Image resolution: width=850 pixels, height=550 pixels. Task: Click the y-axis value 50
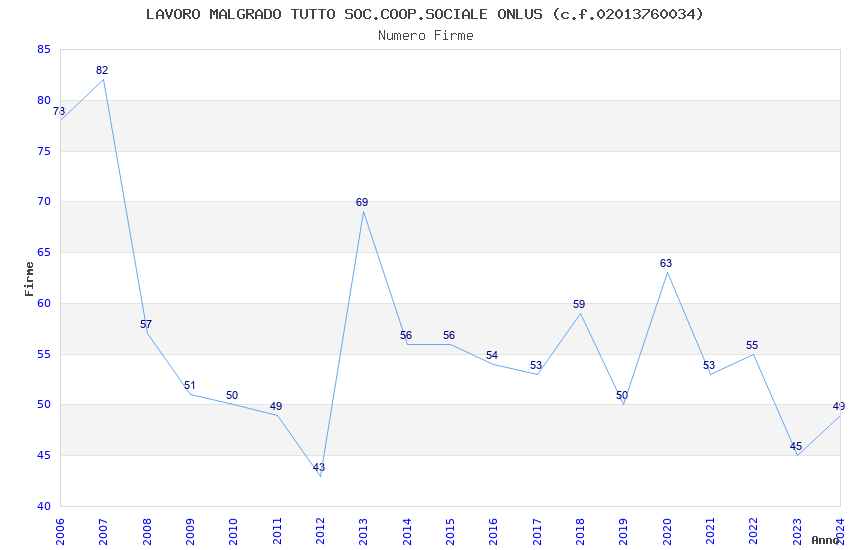click(44, 405)
